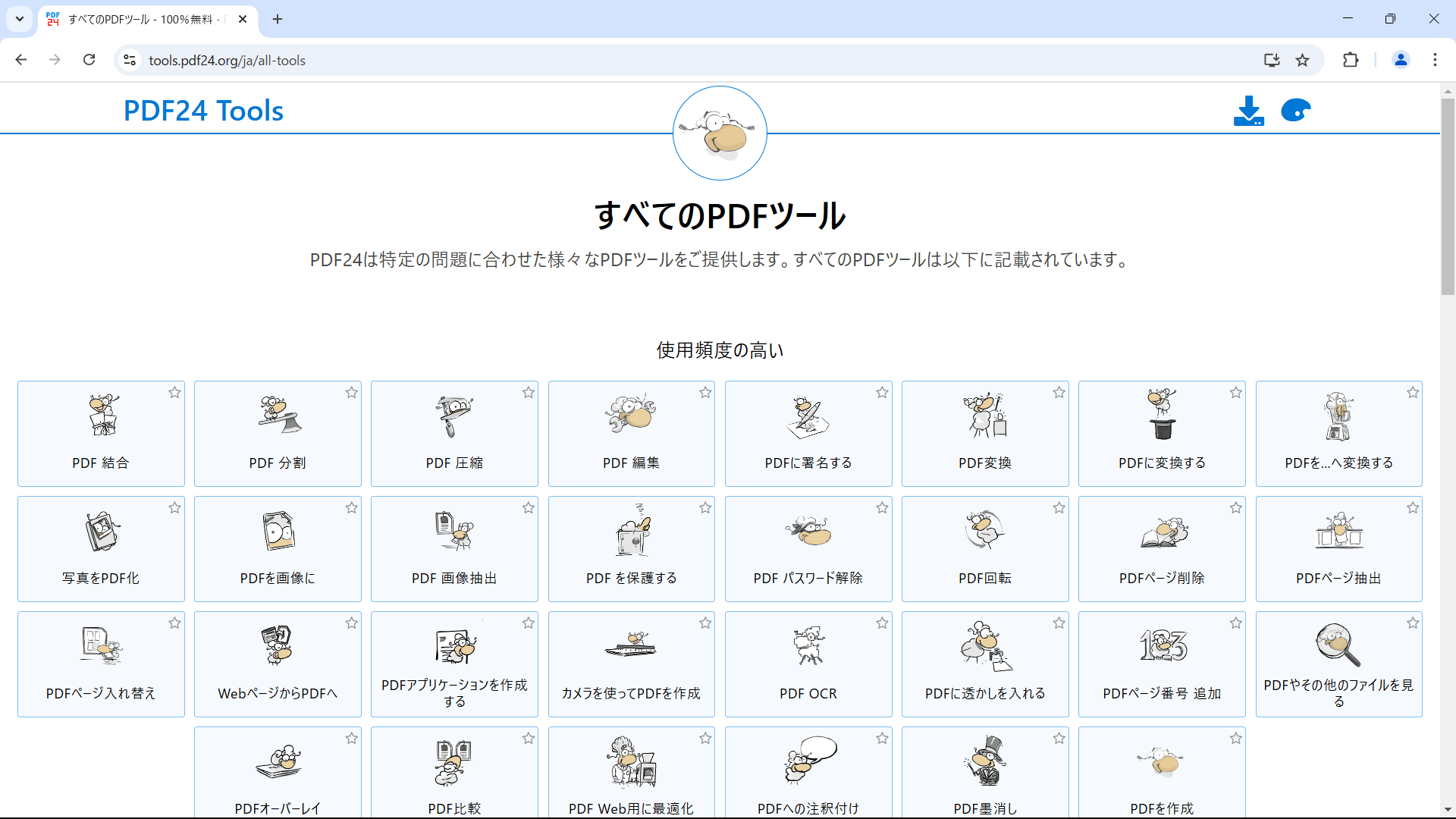Open the PDFへの注釈付け tool

pos(808,772)
